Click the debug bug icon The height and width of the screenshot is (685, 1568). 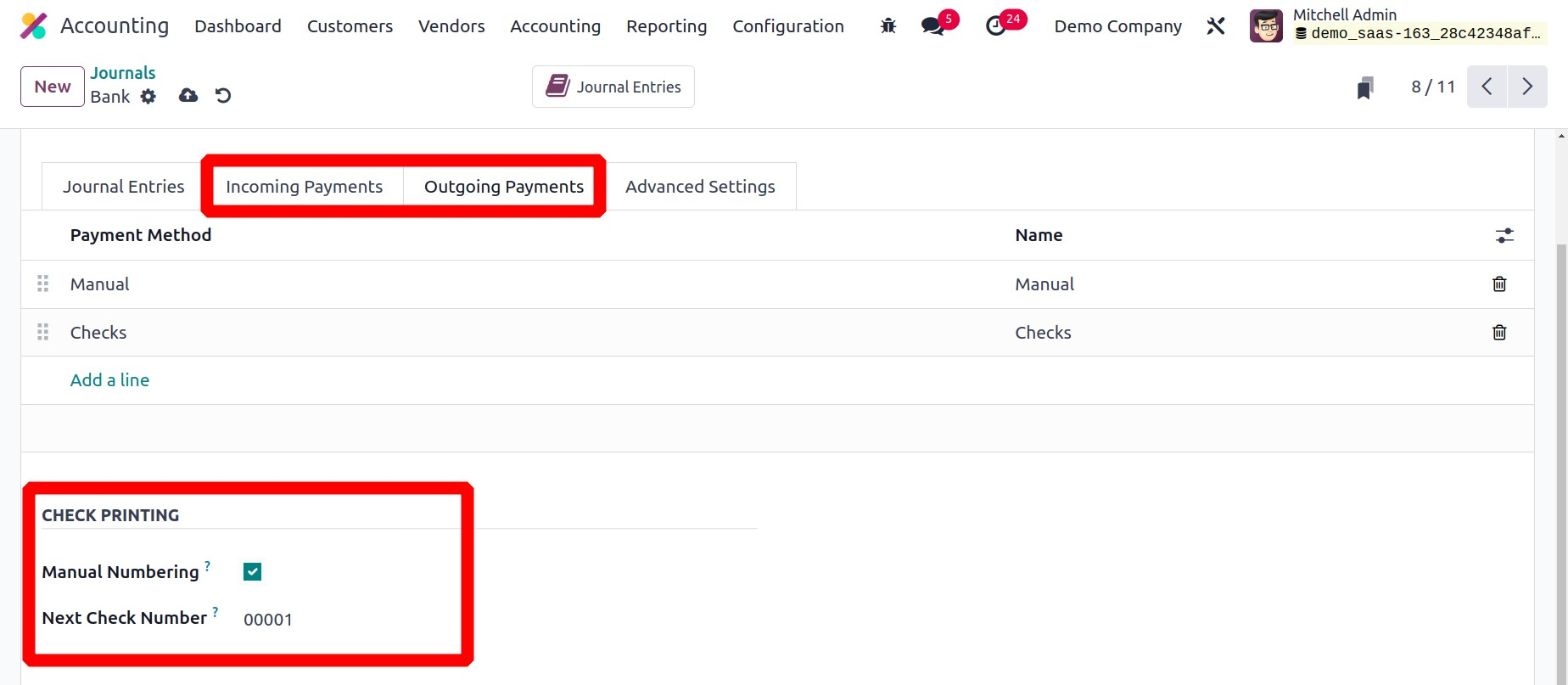(888, 26)
